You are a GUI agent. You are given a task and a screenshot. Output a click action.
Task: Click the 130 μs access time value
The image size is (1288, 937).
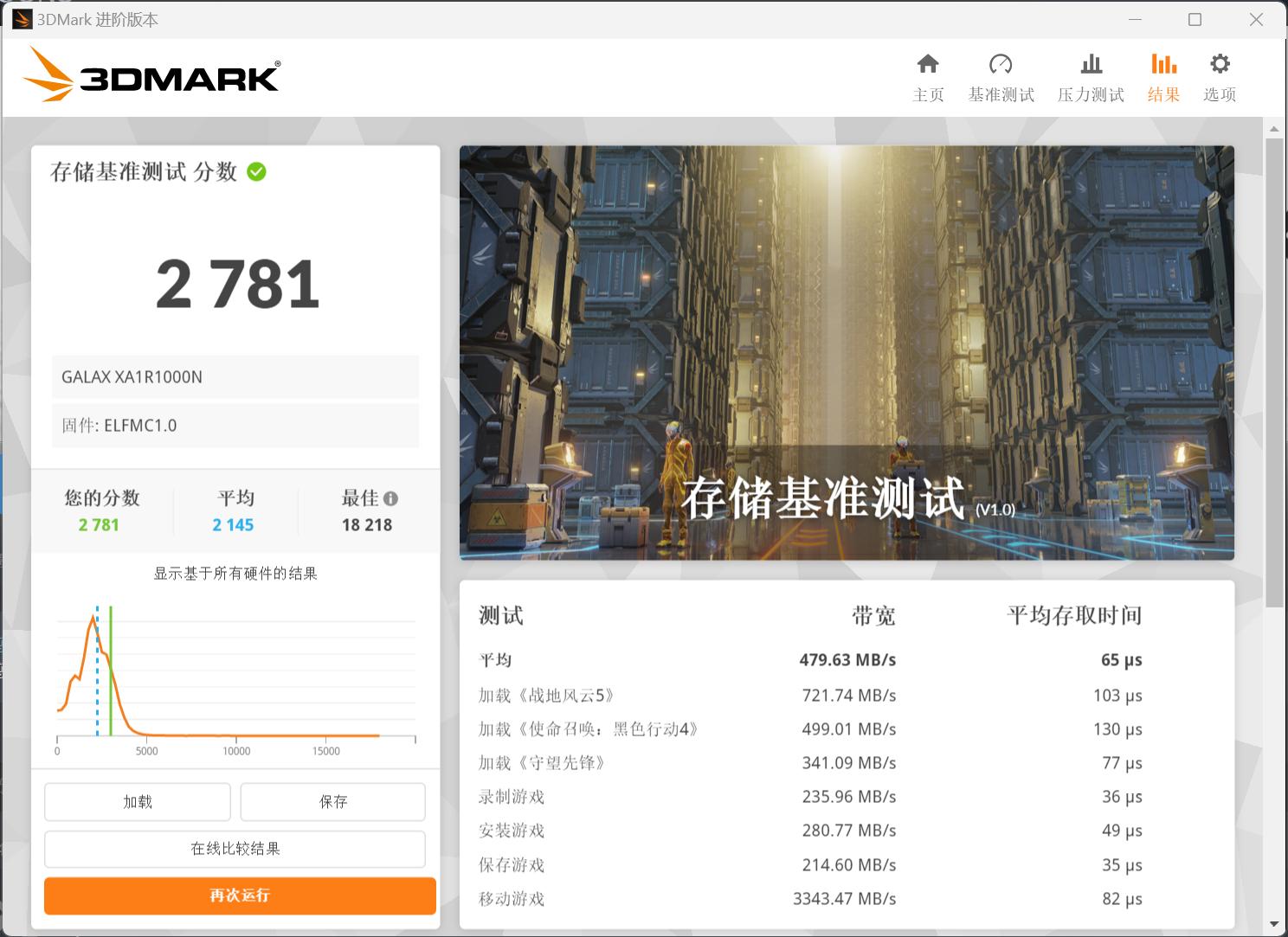1117,729
